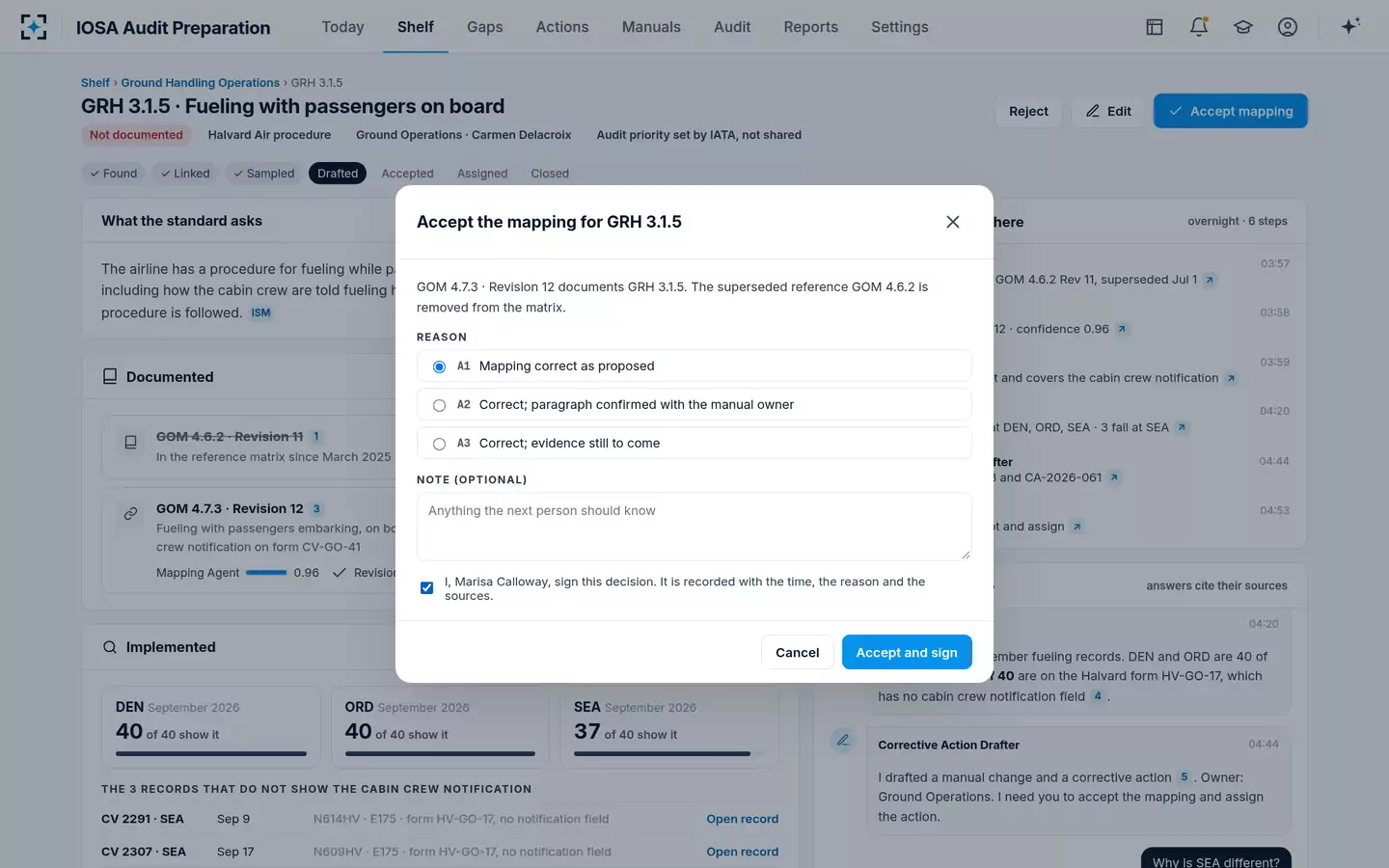Click the optional note text area
The width and height of the screenshot is (1389, 868).
(694, 527)
